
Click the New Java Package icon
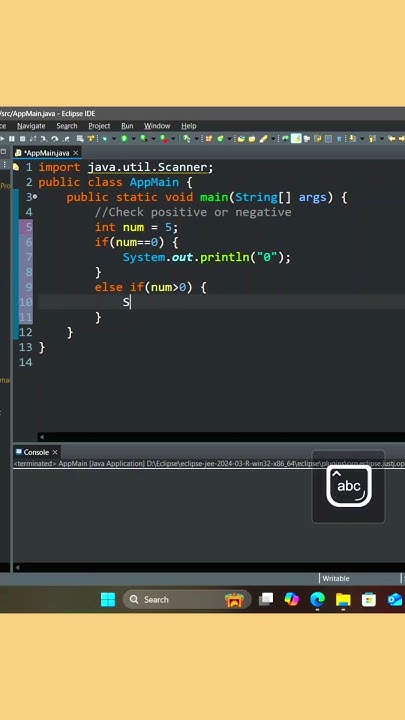coord(209,138)
